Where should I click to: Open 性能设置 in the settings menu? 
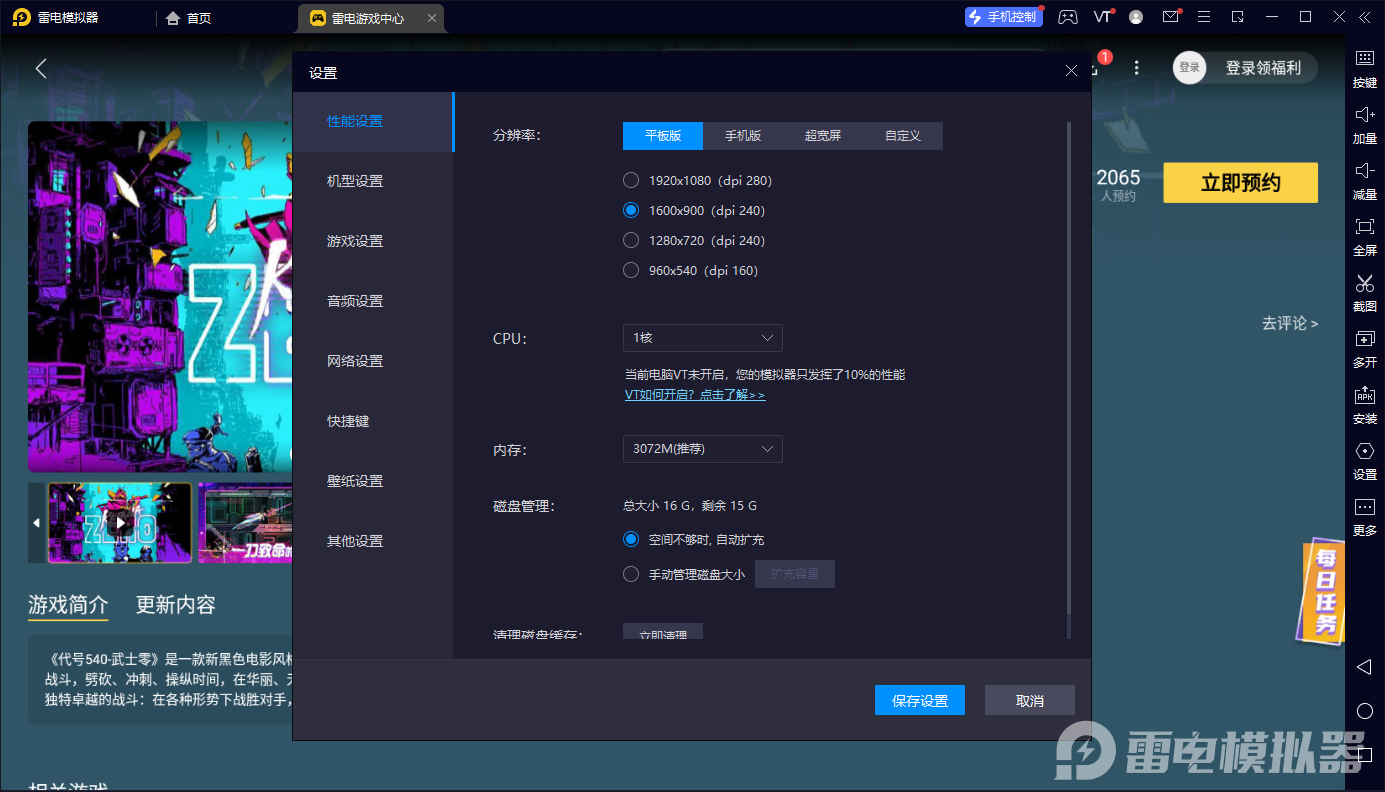click(374, 122)
